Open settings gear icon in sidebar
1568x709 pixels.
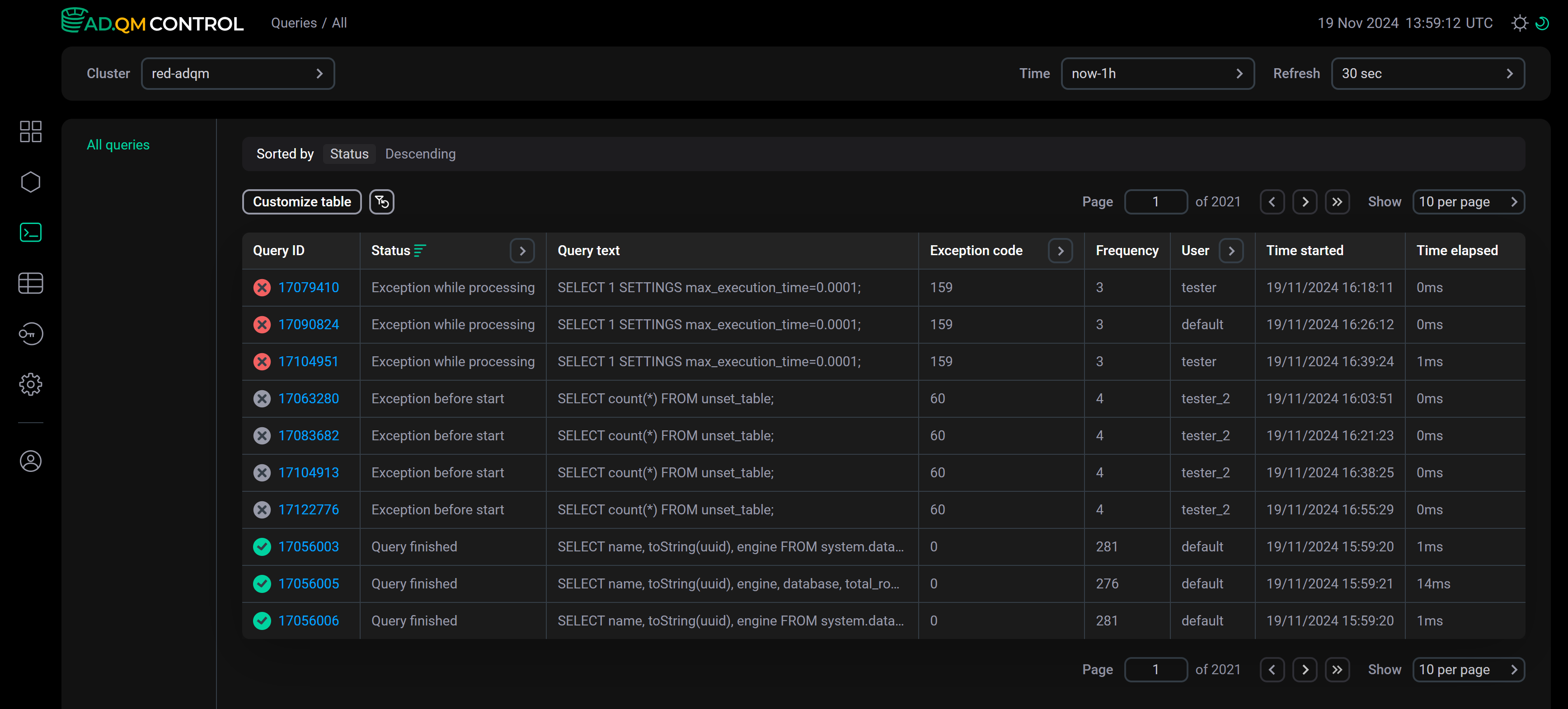[x=30, y=384]
